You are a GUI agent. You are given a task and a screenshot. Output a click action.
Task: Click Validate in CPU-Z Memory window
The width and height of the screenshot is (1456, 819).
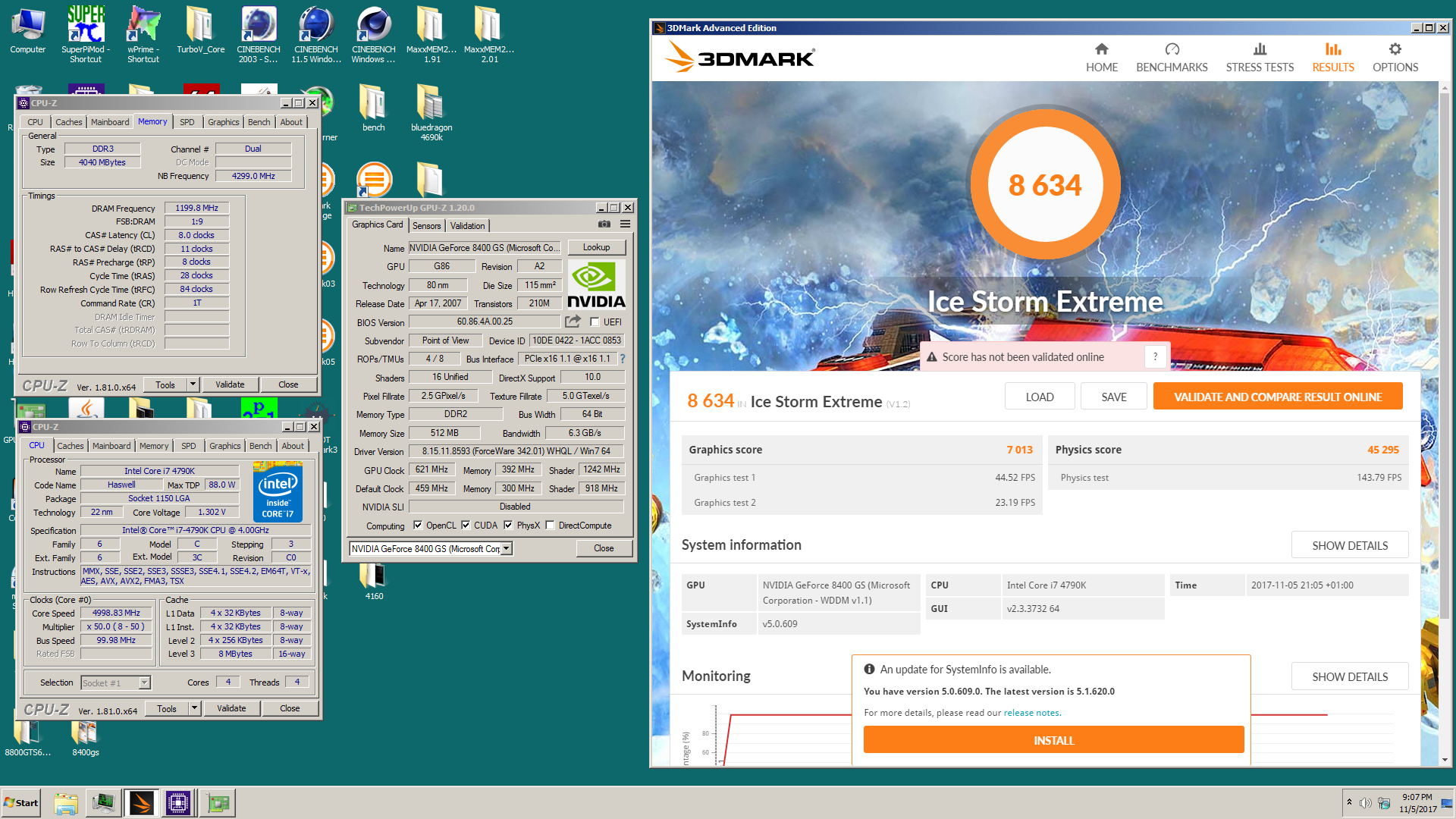(x=230, y=384)
